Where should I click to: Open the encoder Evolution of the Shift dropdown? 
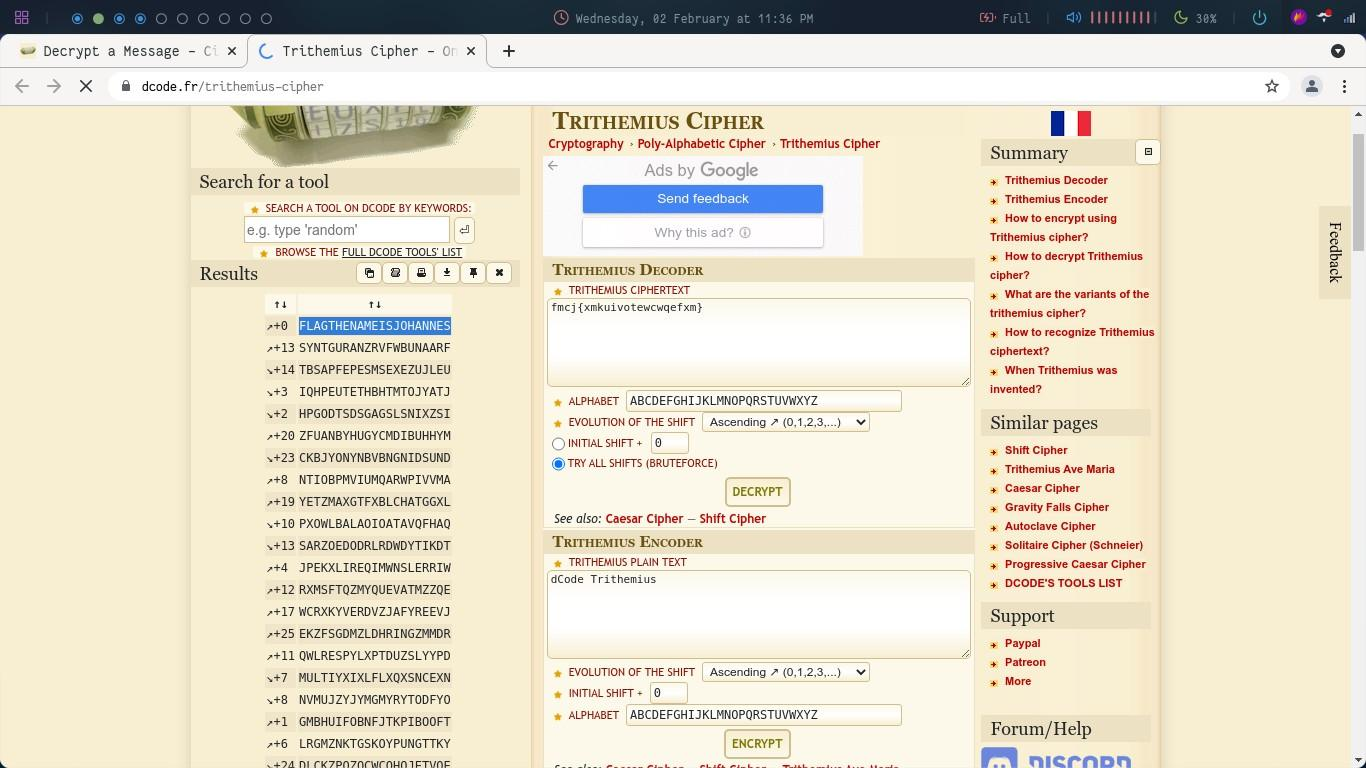(x=785, y=672)
